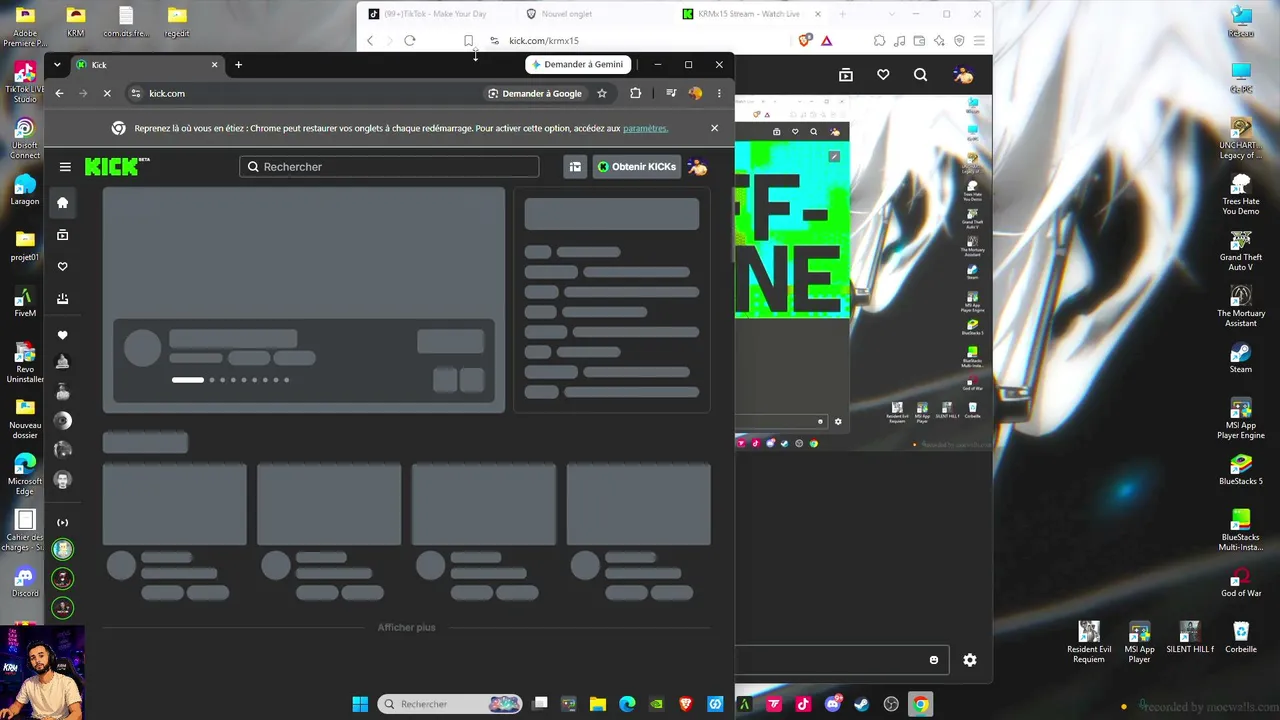This screenshot has height=720, width=1280.
Task: Open the Chrome profile avatar
Action: (695, 93)
